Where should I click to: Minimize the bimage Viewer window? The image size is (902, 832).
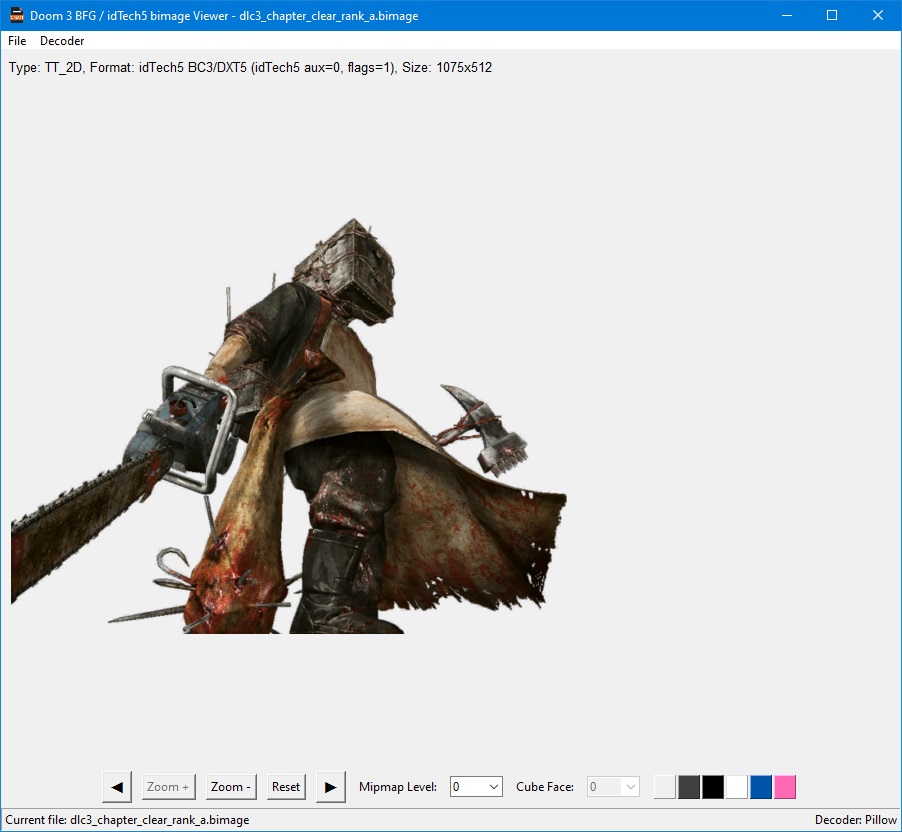787,16
